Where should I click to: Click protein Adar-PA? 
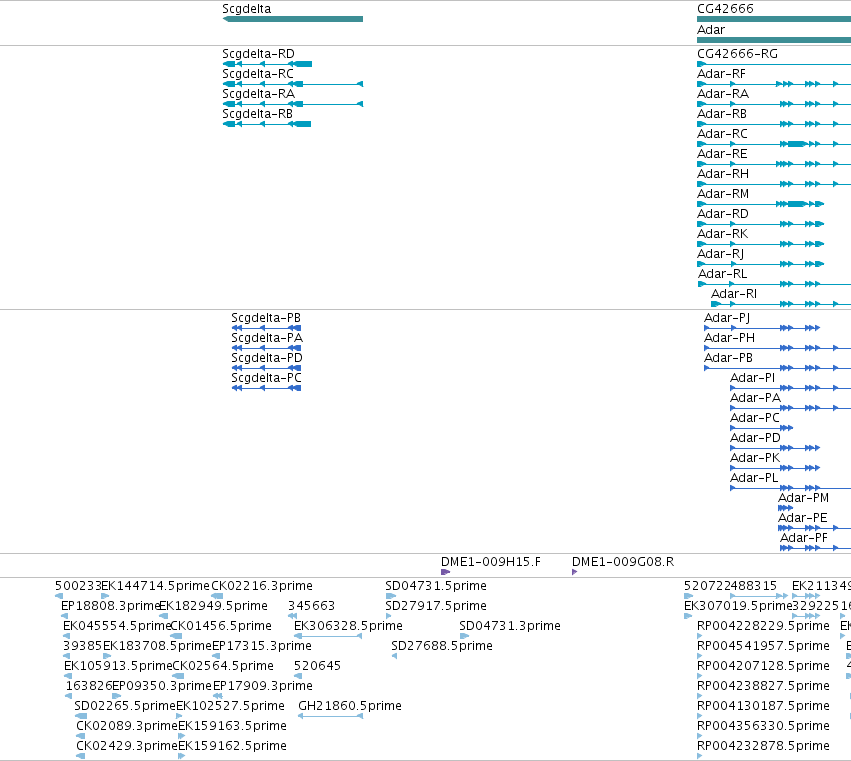pos(755,398)
